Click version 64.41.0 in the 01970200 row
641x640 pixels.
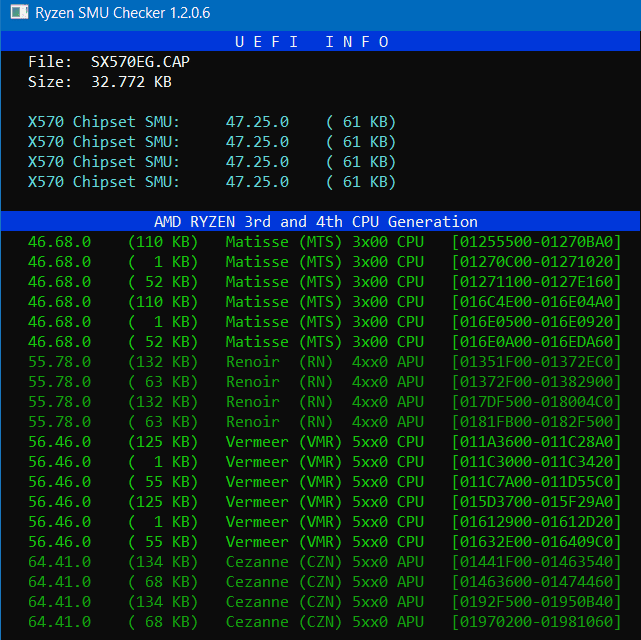coord(59,622)
